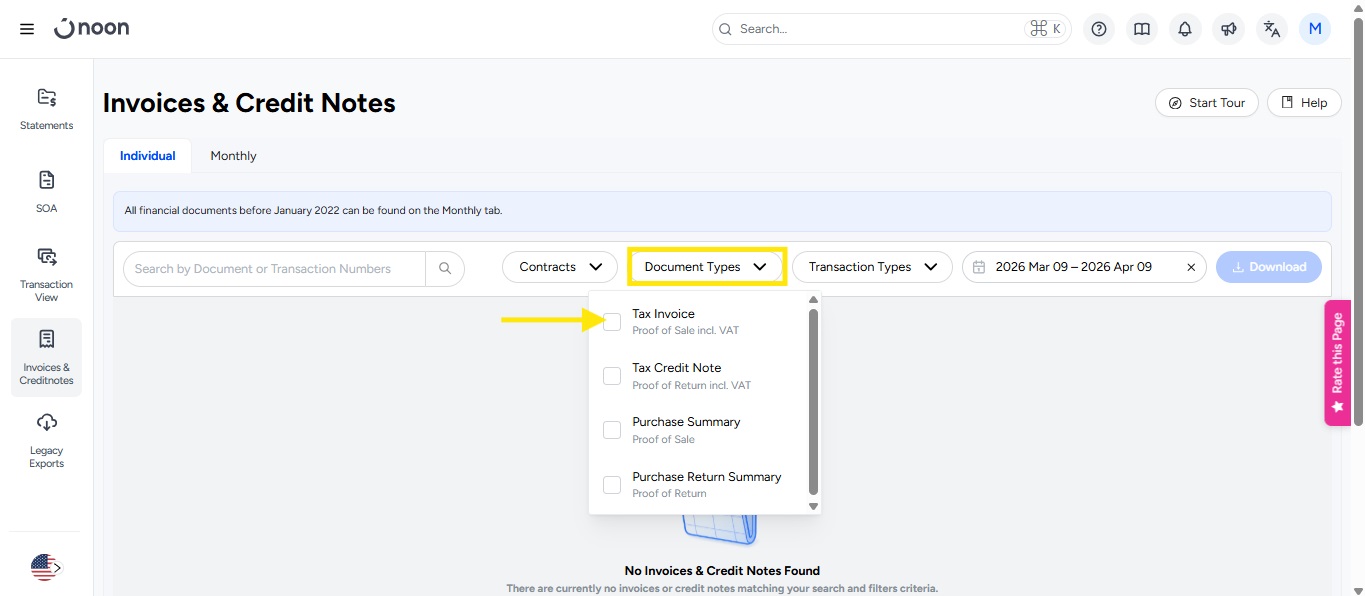Open Legacy Exports in sidebar
1365x596 pixels.
pos(46,440)
